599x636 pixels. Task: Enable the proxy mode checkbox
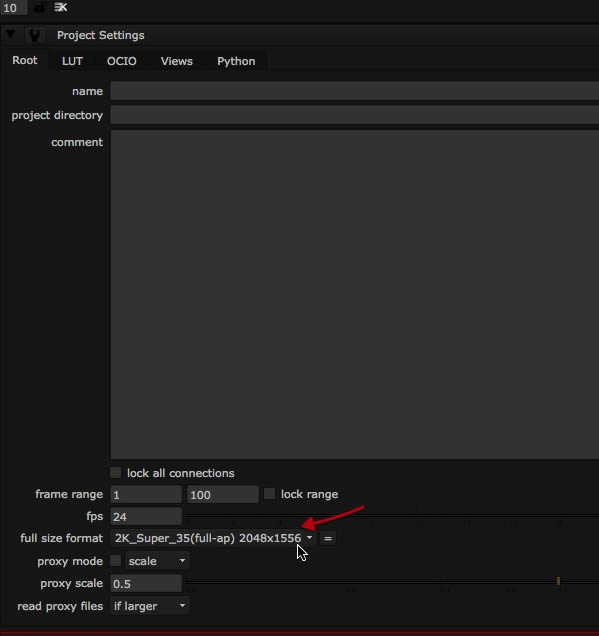click(116, 561)
